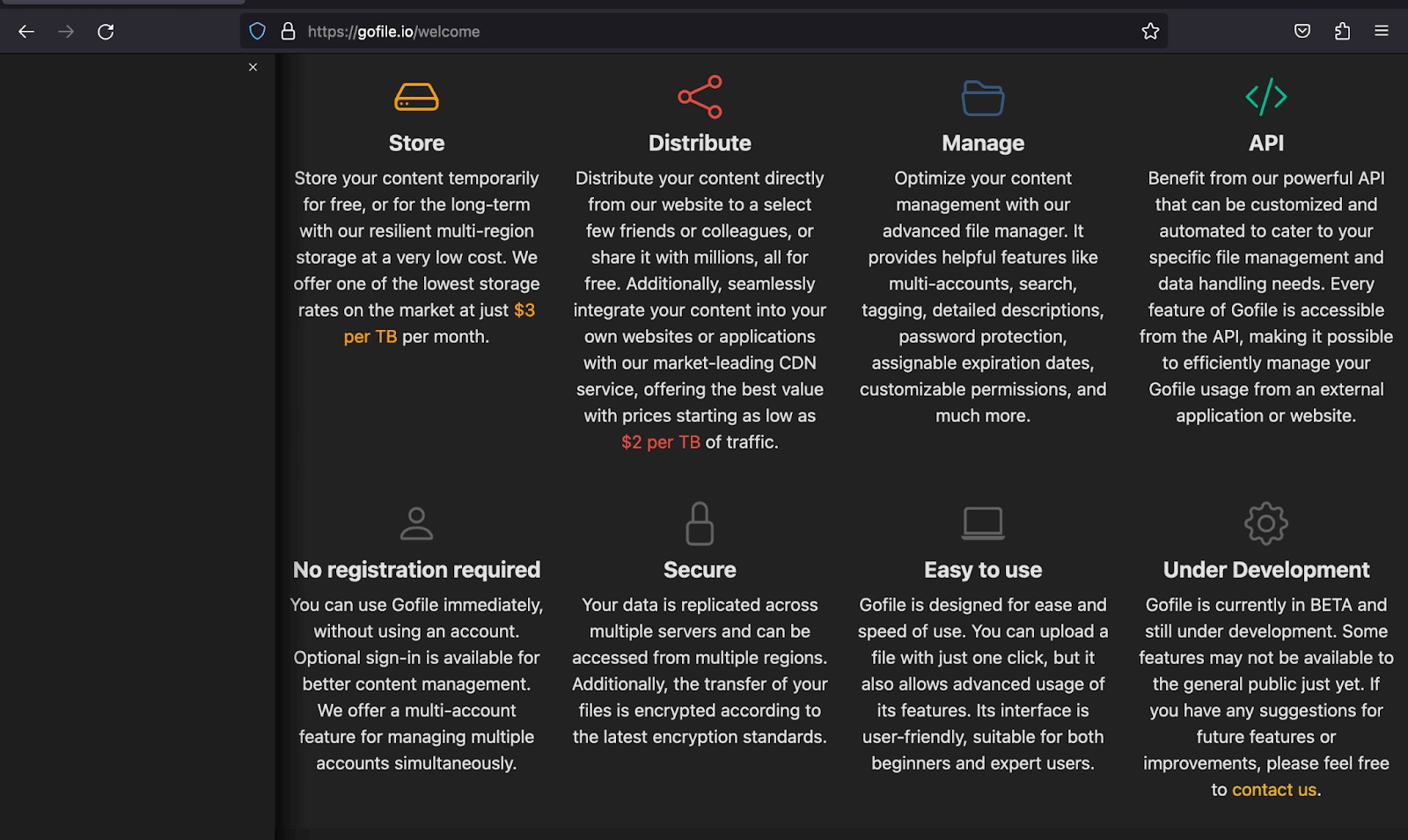
Task: Click the Store hard drive icon
Action: pyautogui.click(x=416, y=97)
